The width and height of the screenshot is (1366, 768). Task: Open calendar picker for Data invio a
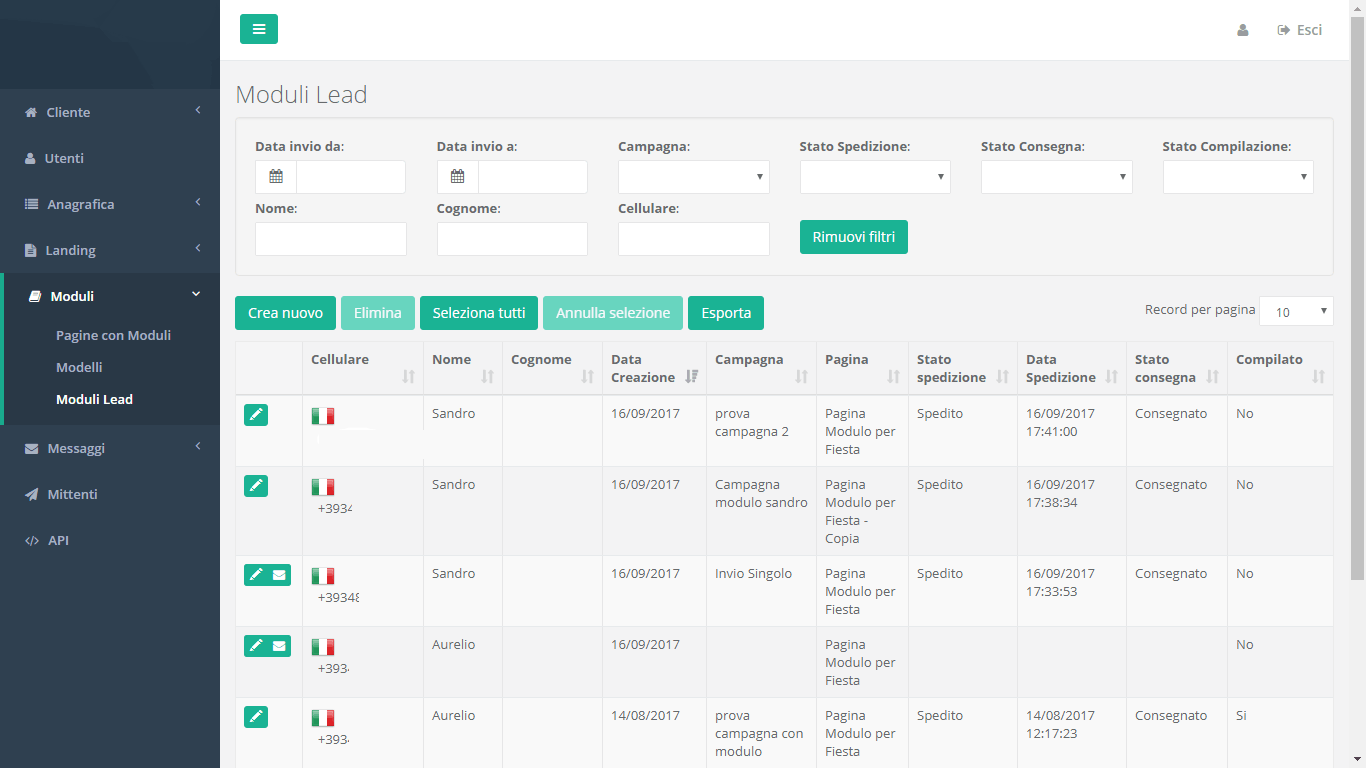click(x=458, y=177)
